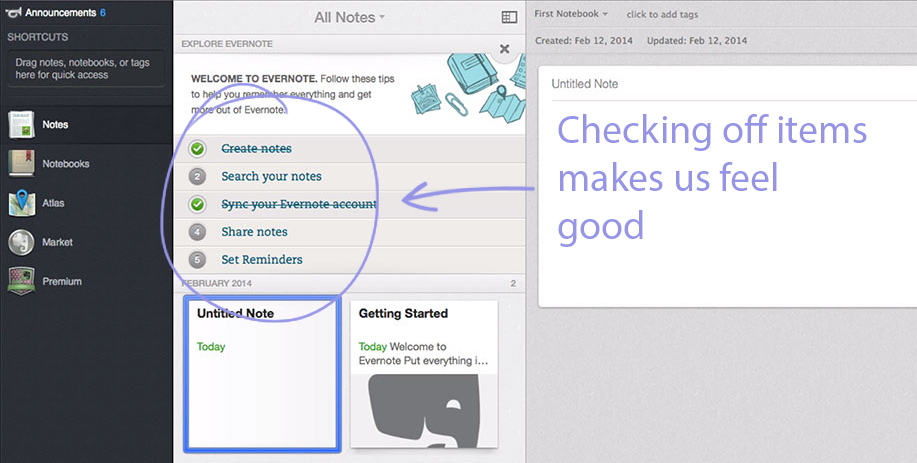Screen dimensions: 917x463
Task: Close the Explore Evernote tips panel
Action: (504, 49)
